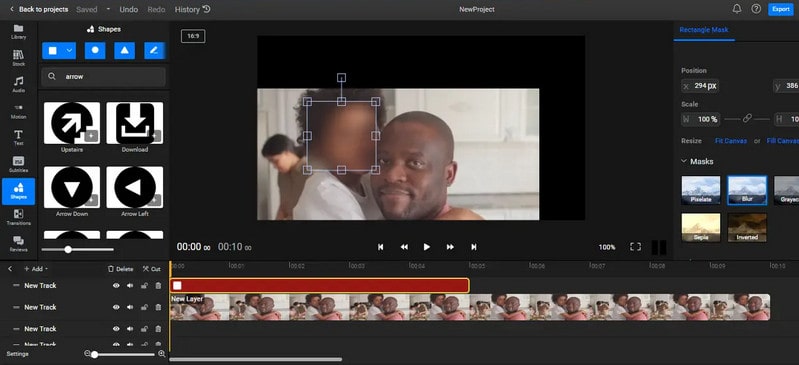799x365 pixels.
Task: Click the Cut button in the timeline toolbar
Action: click(x=151, y=269)
